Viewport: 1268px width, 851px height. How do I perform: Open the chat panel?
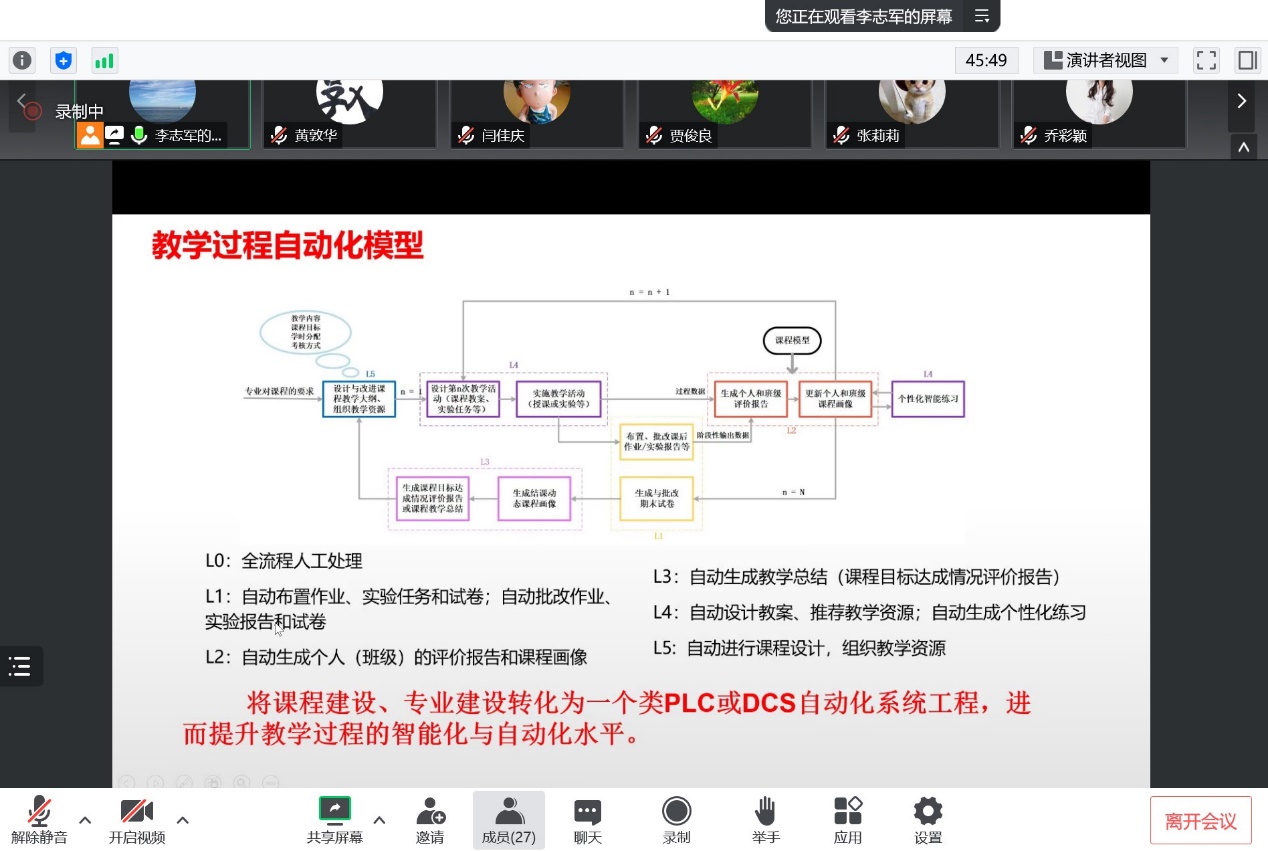point(587,820)
